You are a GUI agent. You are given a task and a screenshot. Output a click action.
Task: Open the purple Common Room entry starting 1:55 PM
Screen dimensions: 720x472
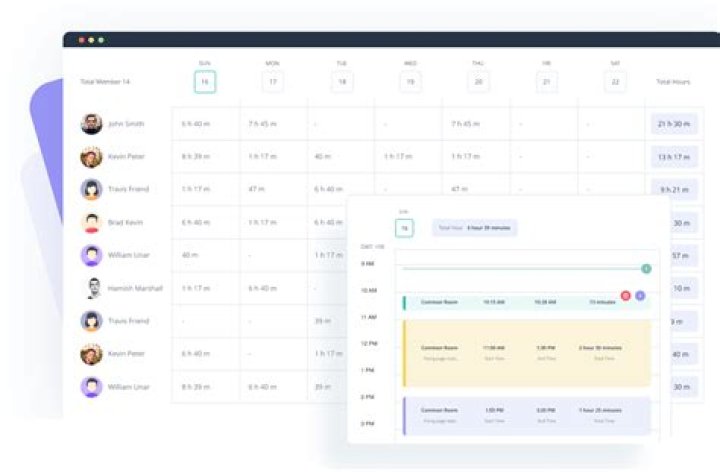(527, 416)
